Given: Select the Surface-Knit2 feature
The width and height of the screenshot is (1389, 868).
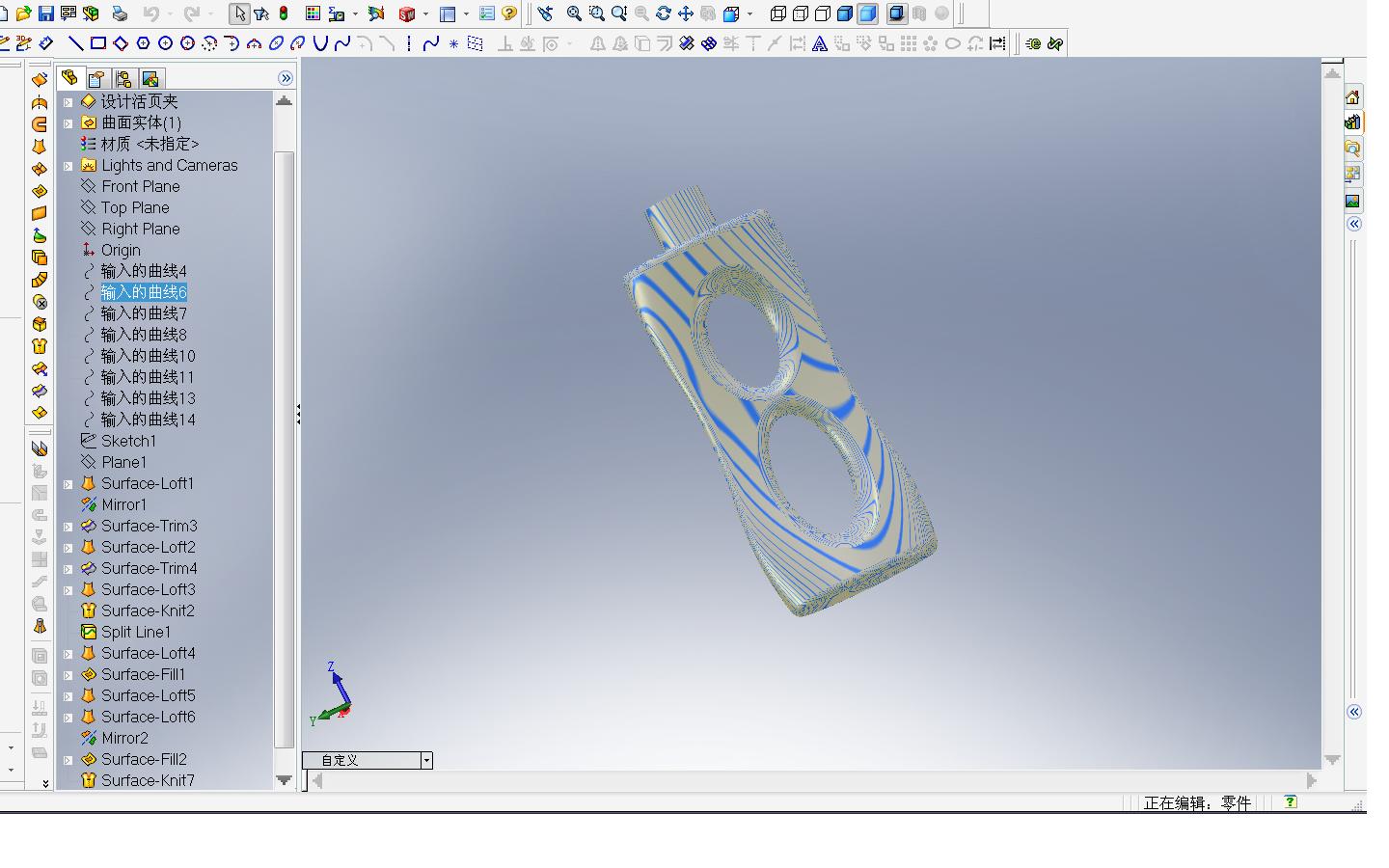Looking at the screenshot, I should [x=148, y=610].
